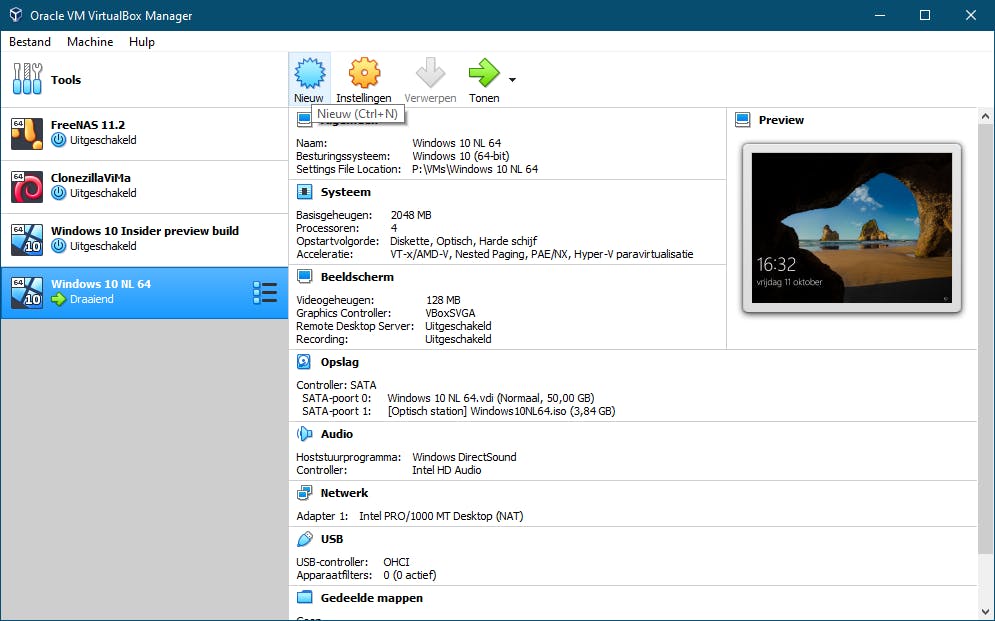This screenshot has width=995, height=621.
Task: Click the green Tonen arrow
Action: pyautogui.click(x=484, y=73)
